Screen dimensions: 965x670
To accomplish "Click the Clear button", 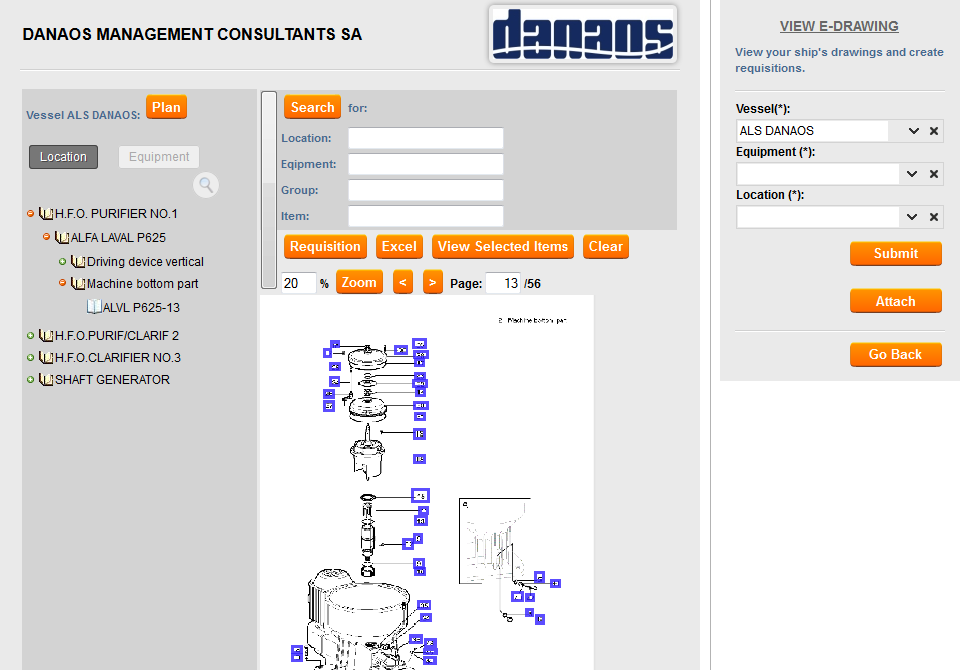I will [x=606, y=246].
